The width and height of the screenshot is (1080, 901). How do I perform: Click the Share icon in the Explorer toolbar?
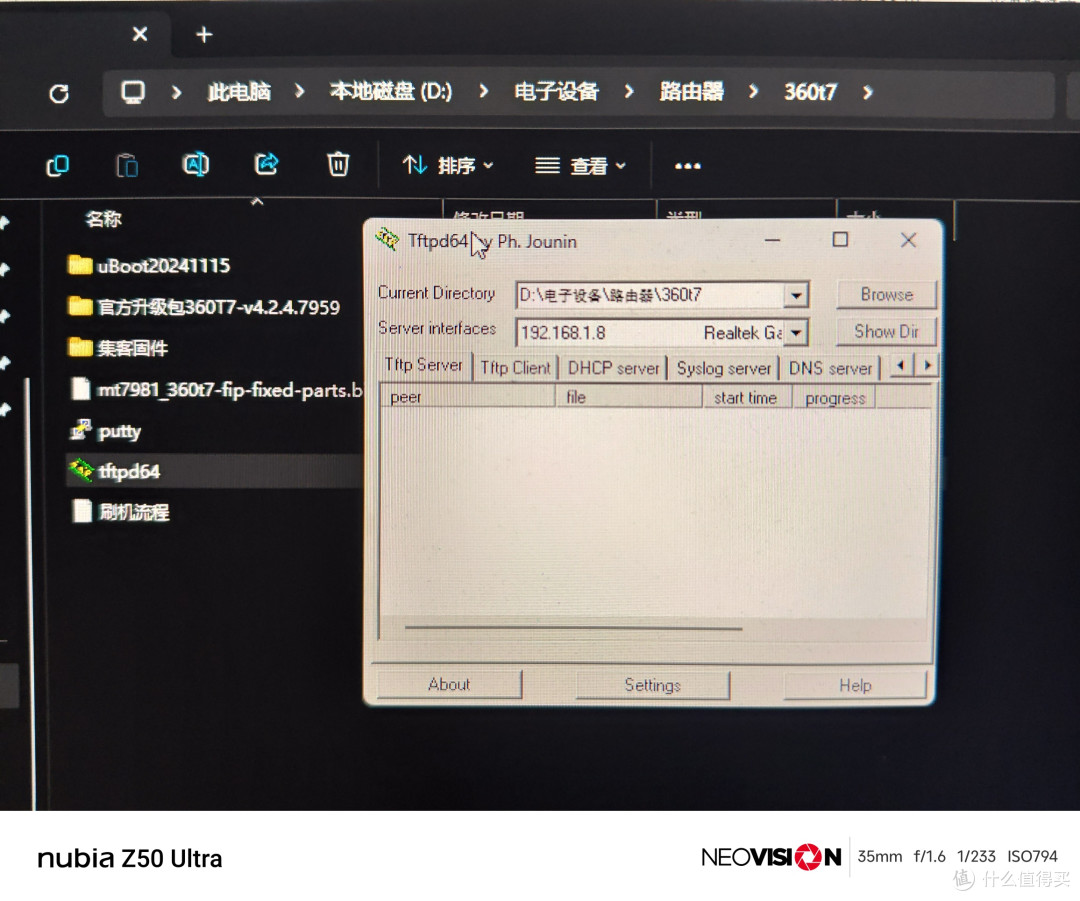[x=265, y=164]
